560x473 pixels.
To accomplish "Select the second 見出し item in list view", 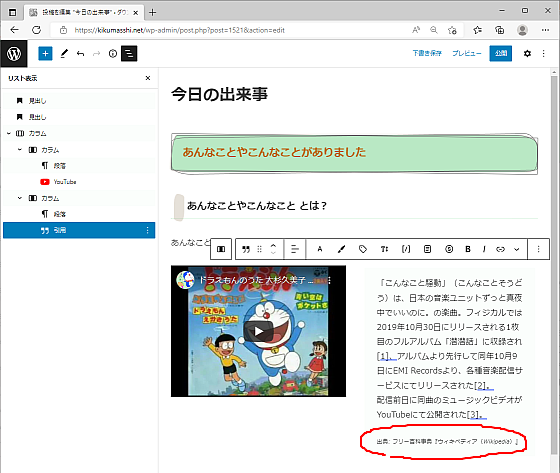I will (x=79, y=117).
